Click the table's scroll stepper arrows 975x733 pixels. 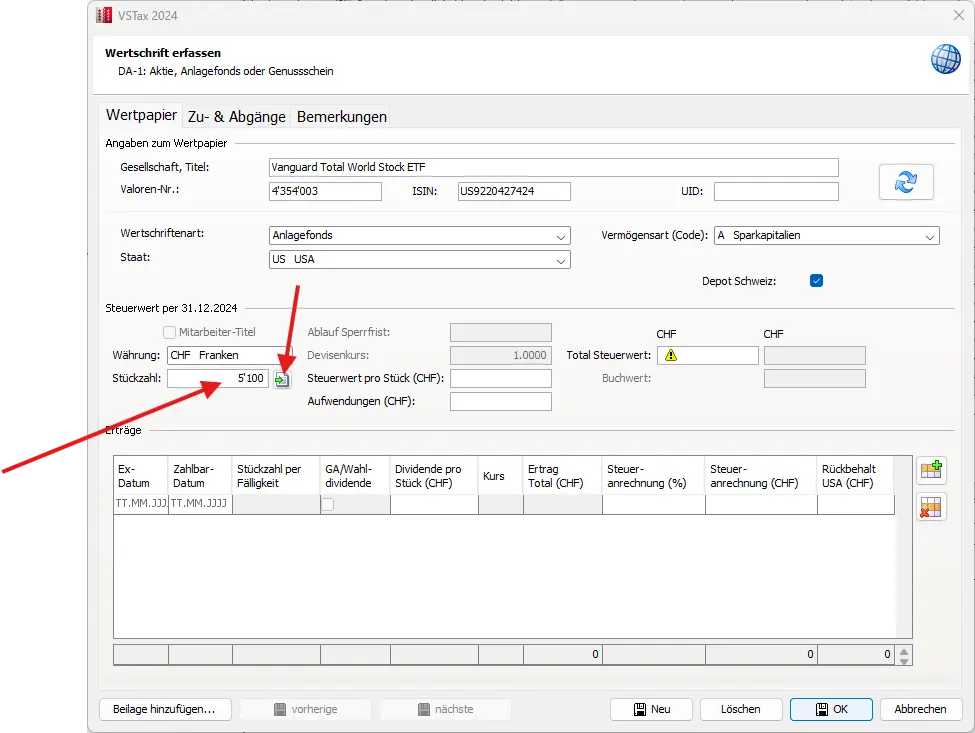coord(904,656)
